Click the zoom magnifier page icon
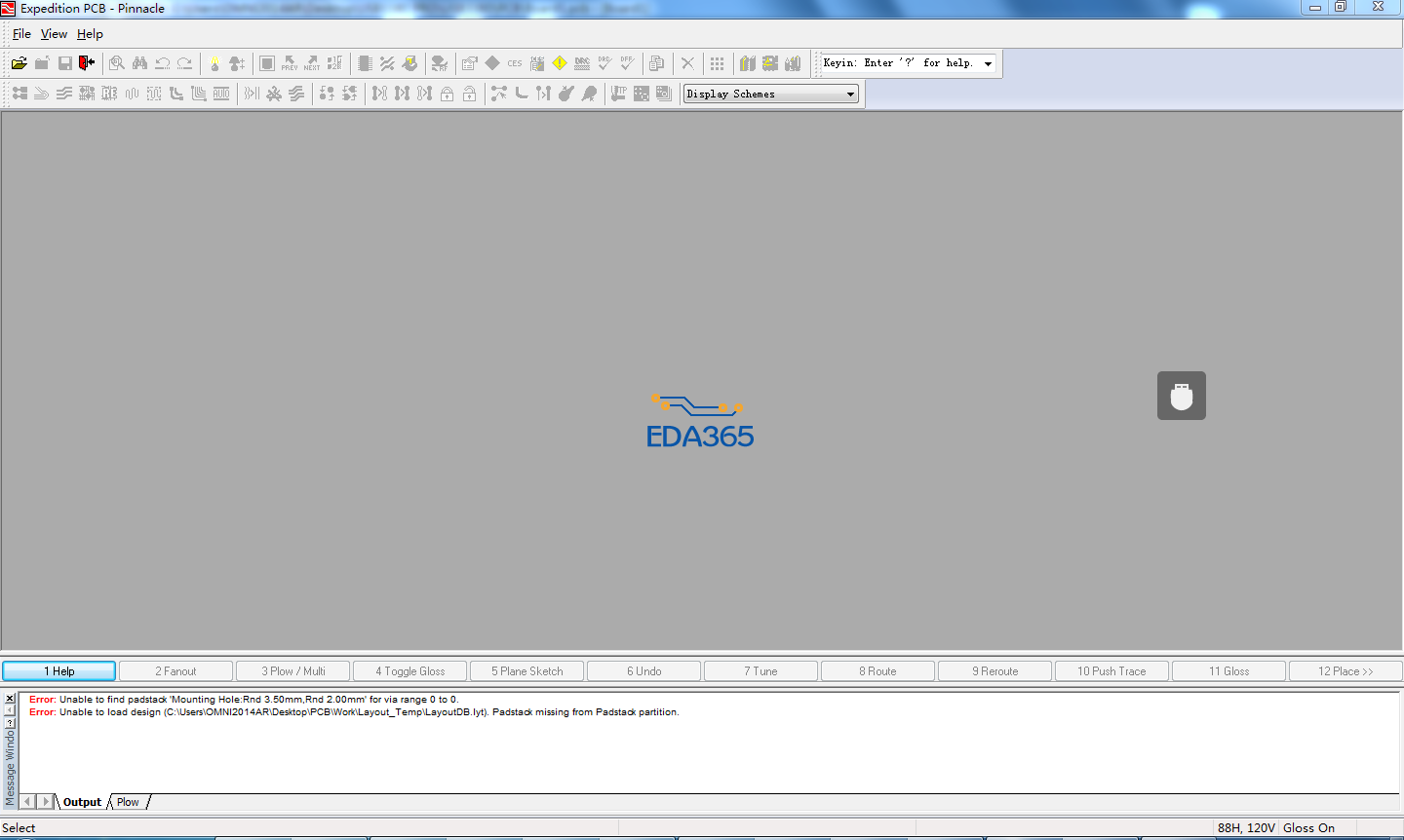 (117, 63)
